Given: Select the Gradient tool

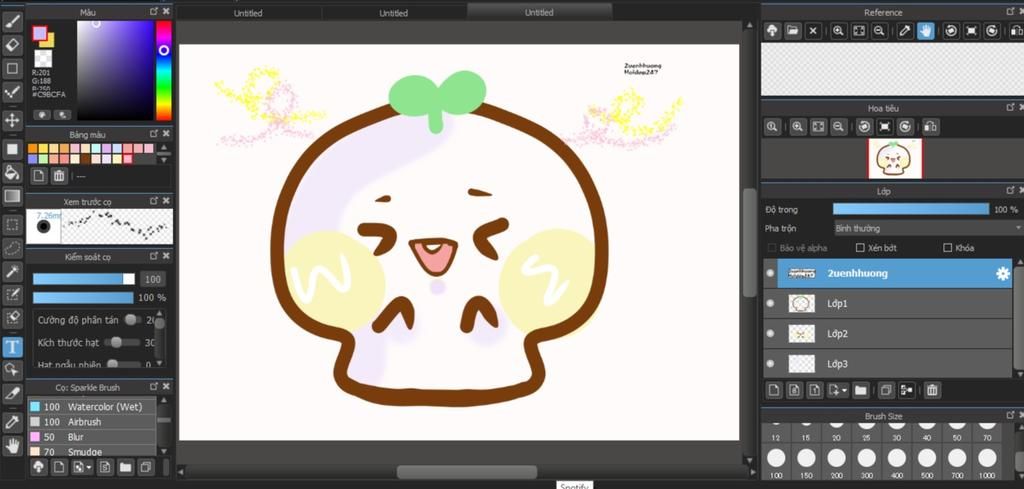Looking at the screenshot, I should [12, 196].
